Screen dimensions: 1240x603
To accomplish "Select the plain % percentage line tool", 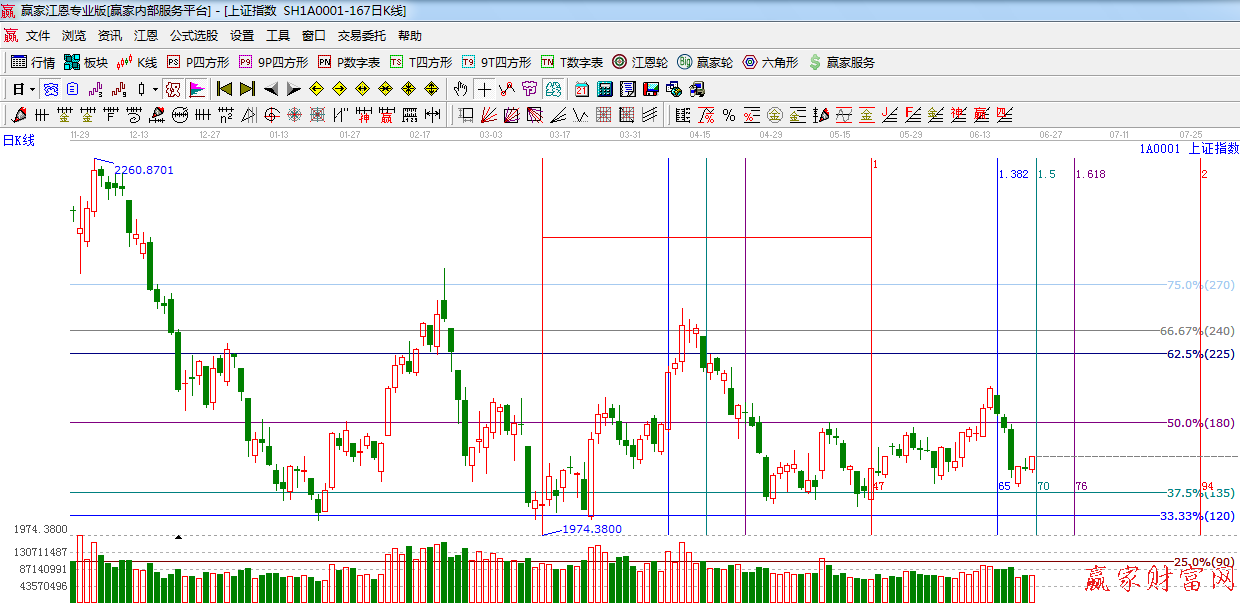I will 728,115.
